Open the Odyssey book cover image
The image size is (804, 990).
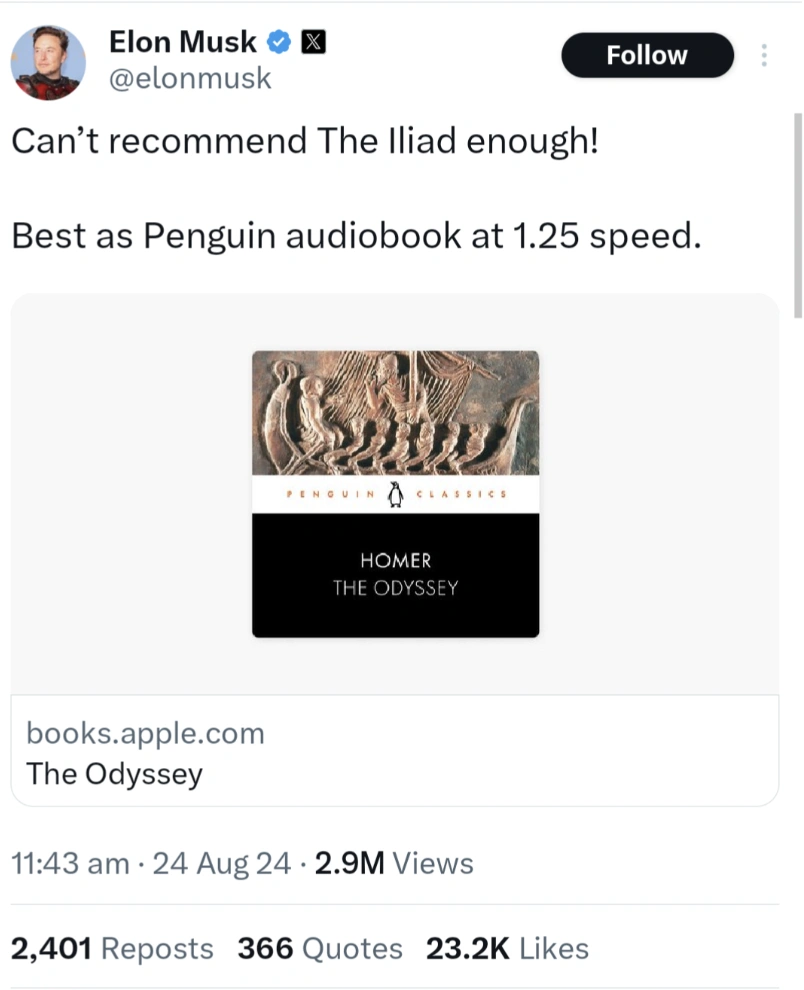click(395, 493)
